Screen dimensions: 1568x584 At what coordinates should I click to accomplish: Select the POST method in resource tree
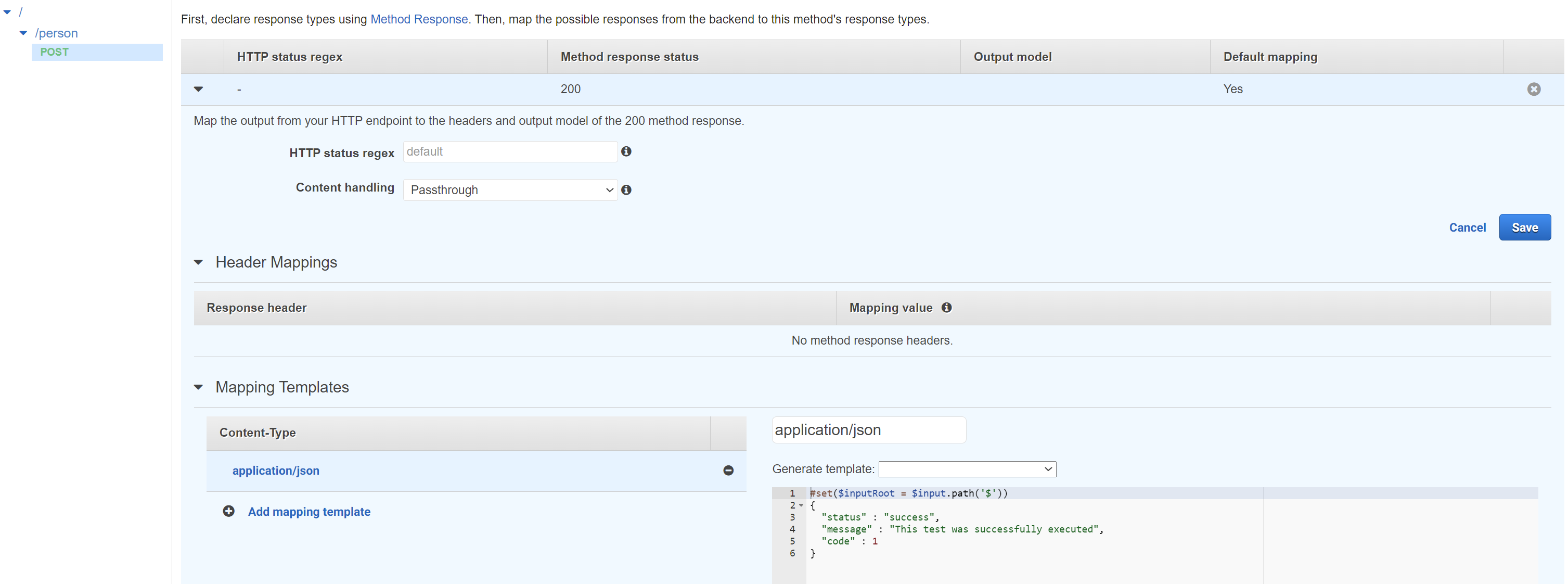97,53
